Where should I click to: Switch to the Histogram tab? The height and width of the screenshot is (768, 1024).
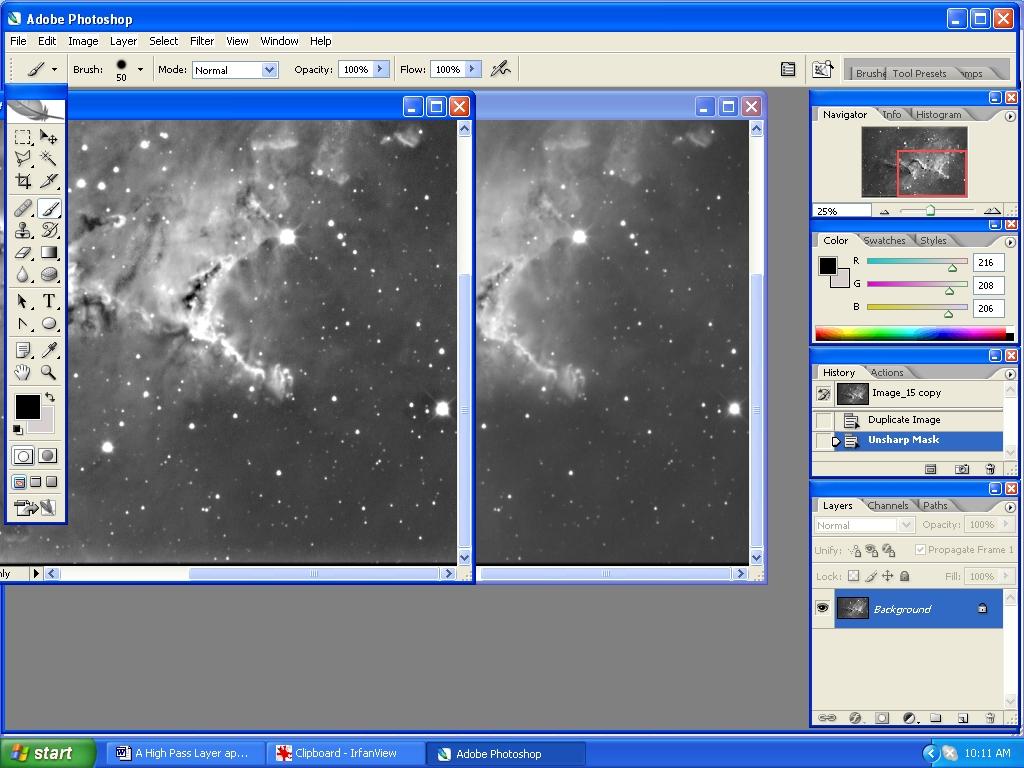point(938,114)
